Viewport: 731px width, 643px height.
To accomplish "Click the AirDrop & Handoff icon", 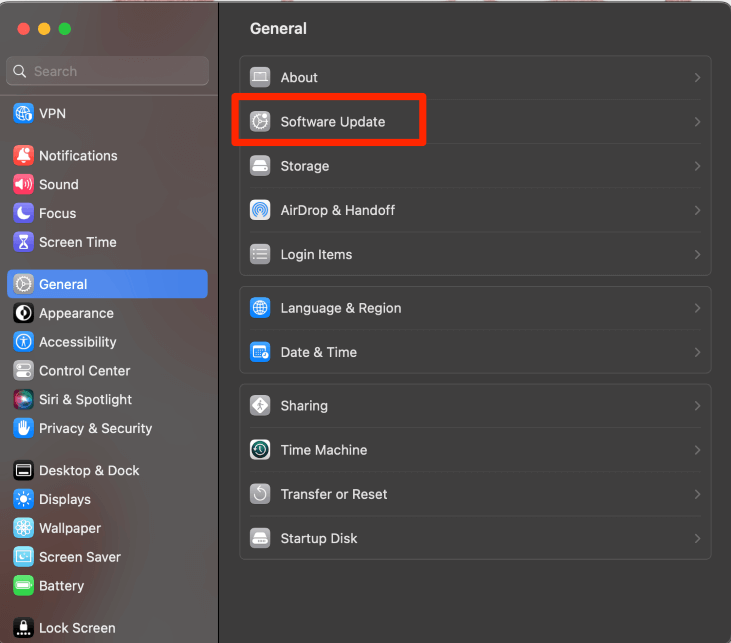I will [260, 210].
